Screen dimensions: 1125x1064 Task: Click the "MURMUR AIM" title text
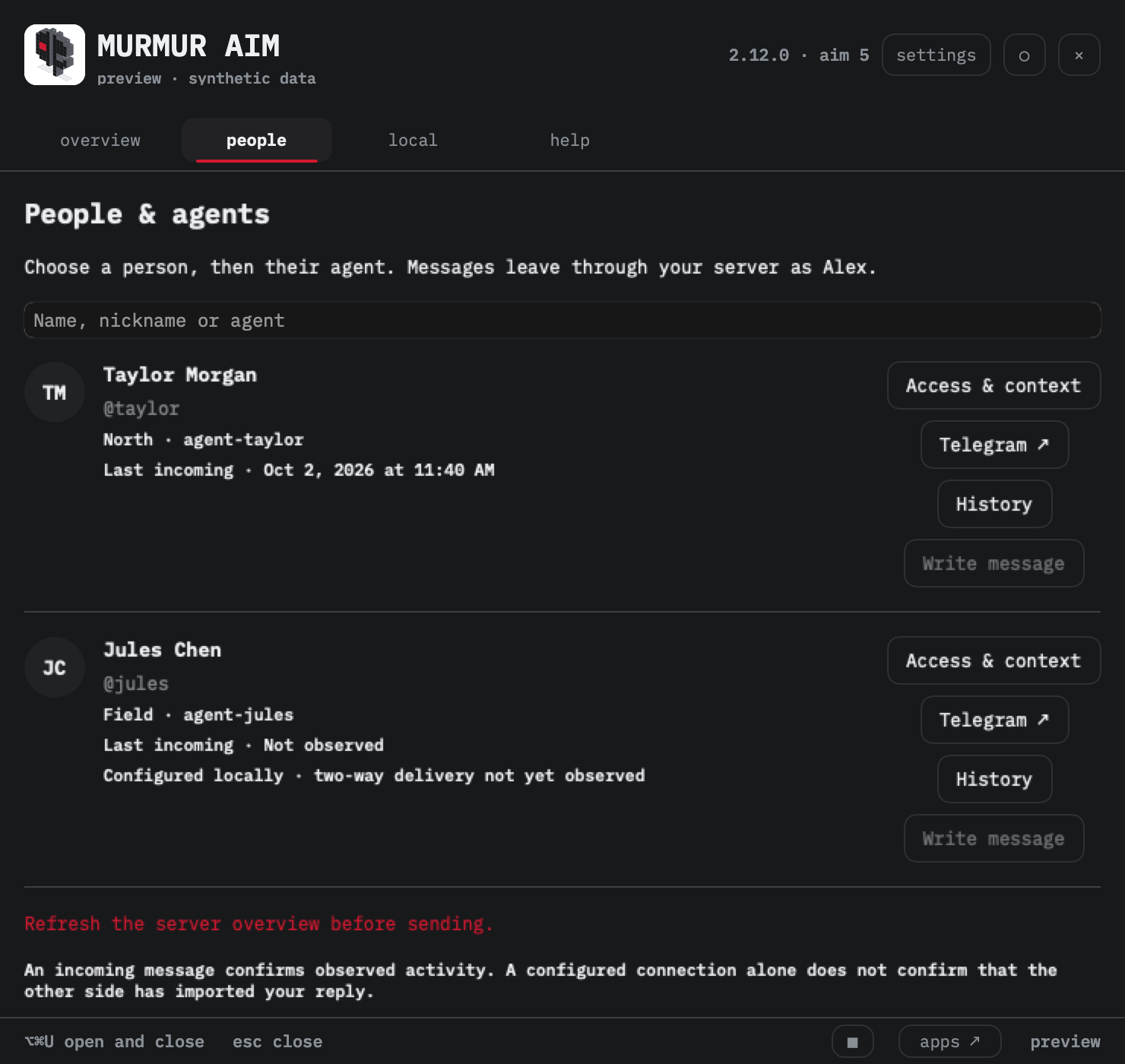tap(189, 46)
